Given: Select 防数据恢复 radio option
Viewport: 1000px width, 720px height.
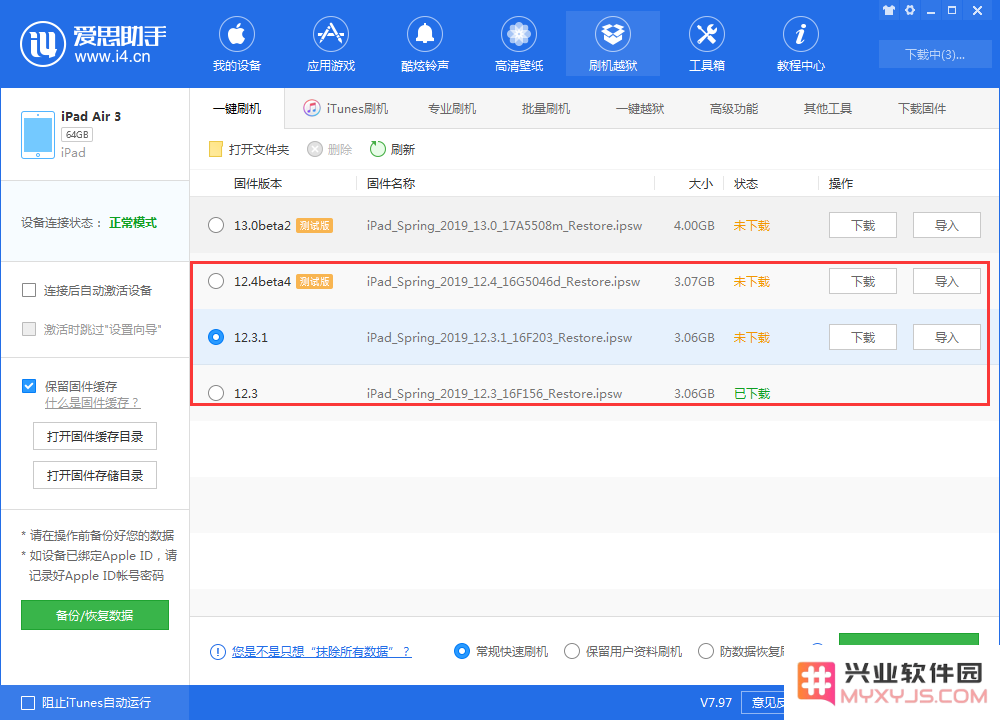Looking at the screenshot, I should [706, 651].
